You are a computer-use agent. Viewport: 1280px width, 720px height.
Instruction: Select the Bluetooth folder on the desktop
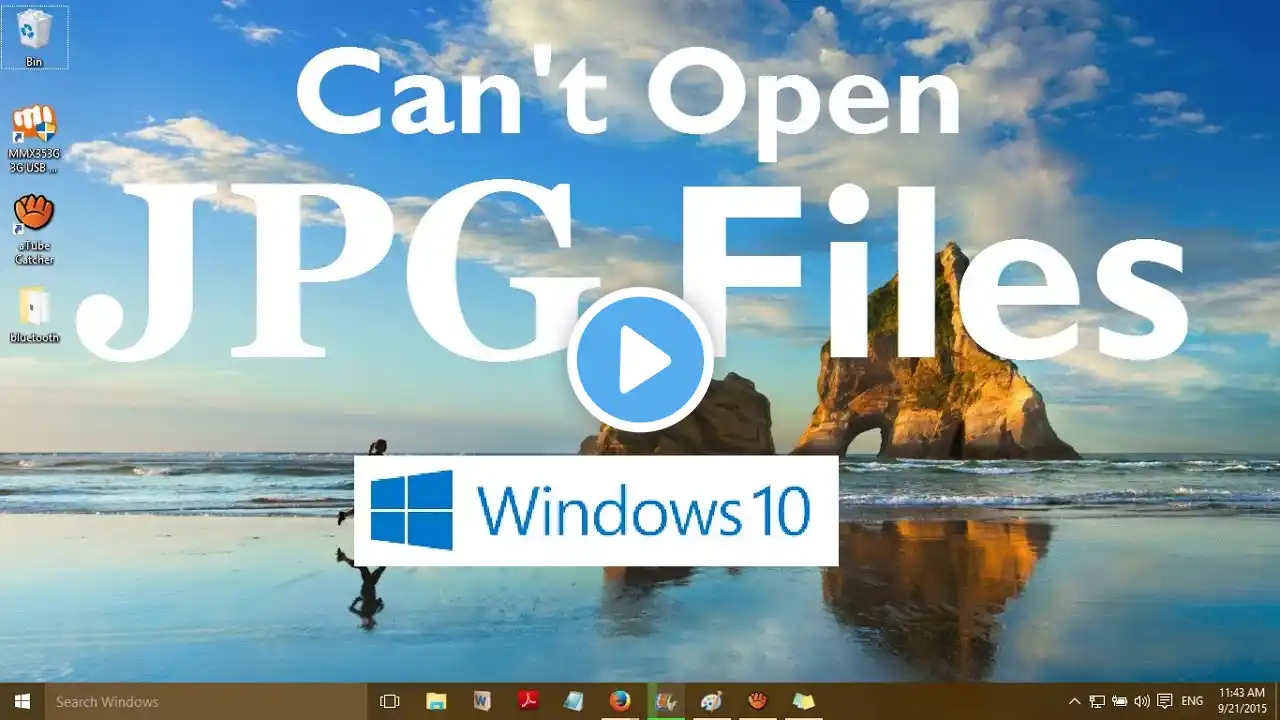[x=34, y=316]
